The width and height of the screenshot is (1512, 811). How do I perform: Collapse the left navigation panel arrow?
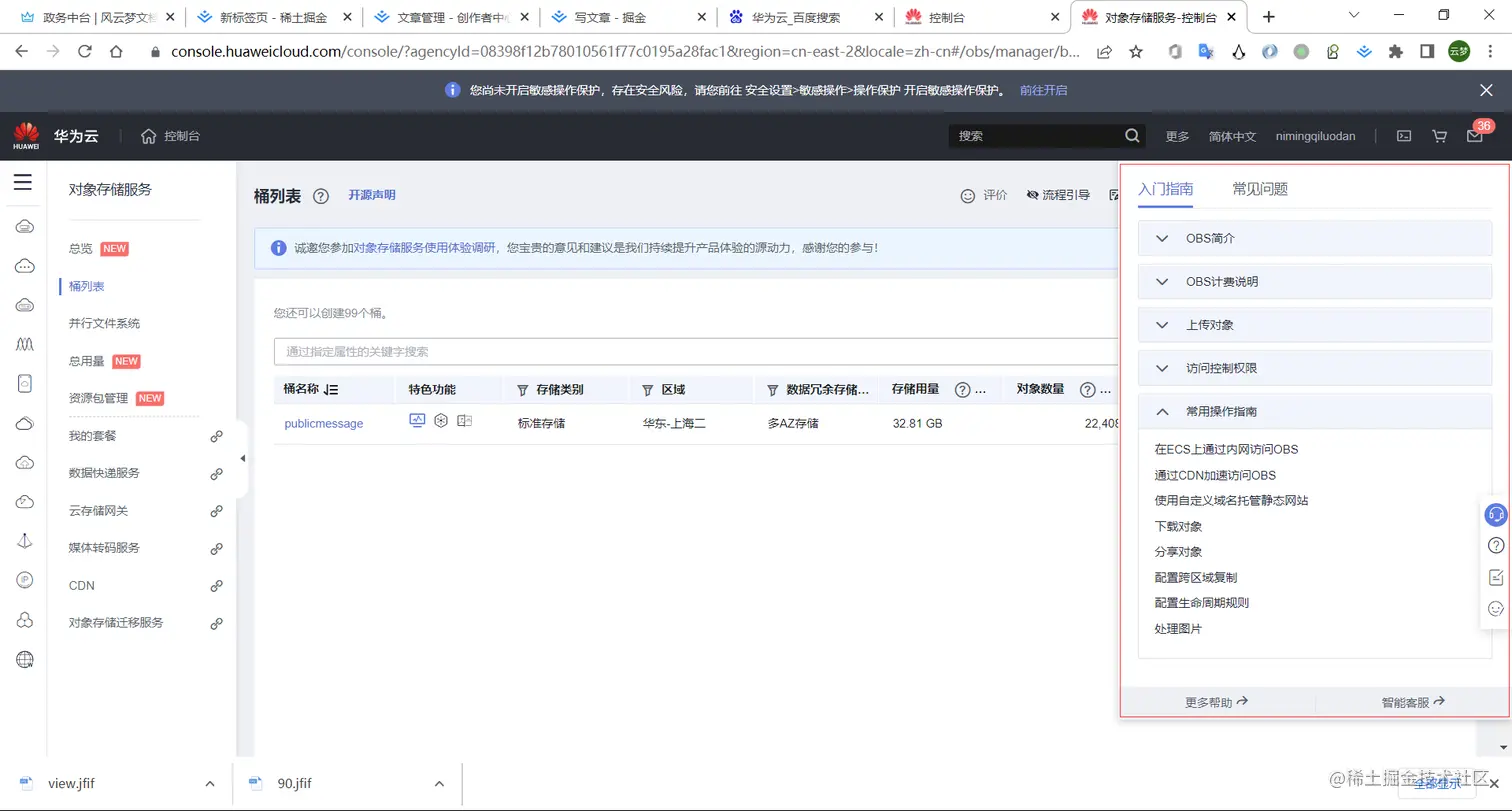pyautogui.click(x=242, y=458)
